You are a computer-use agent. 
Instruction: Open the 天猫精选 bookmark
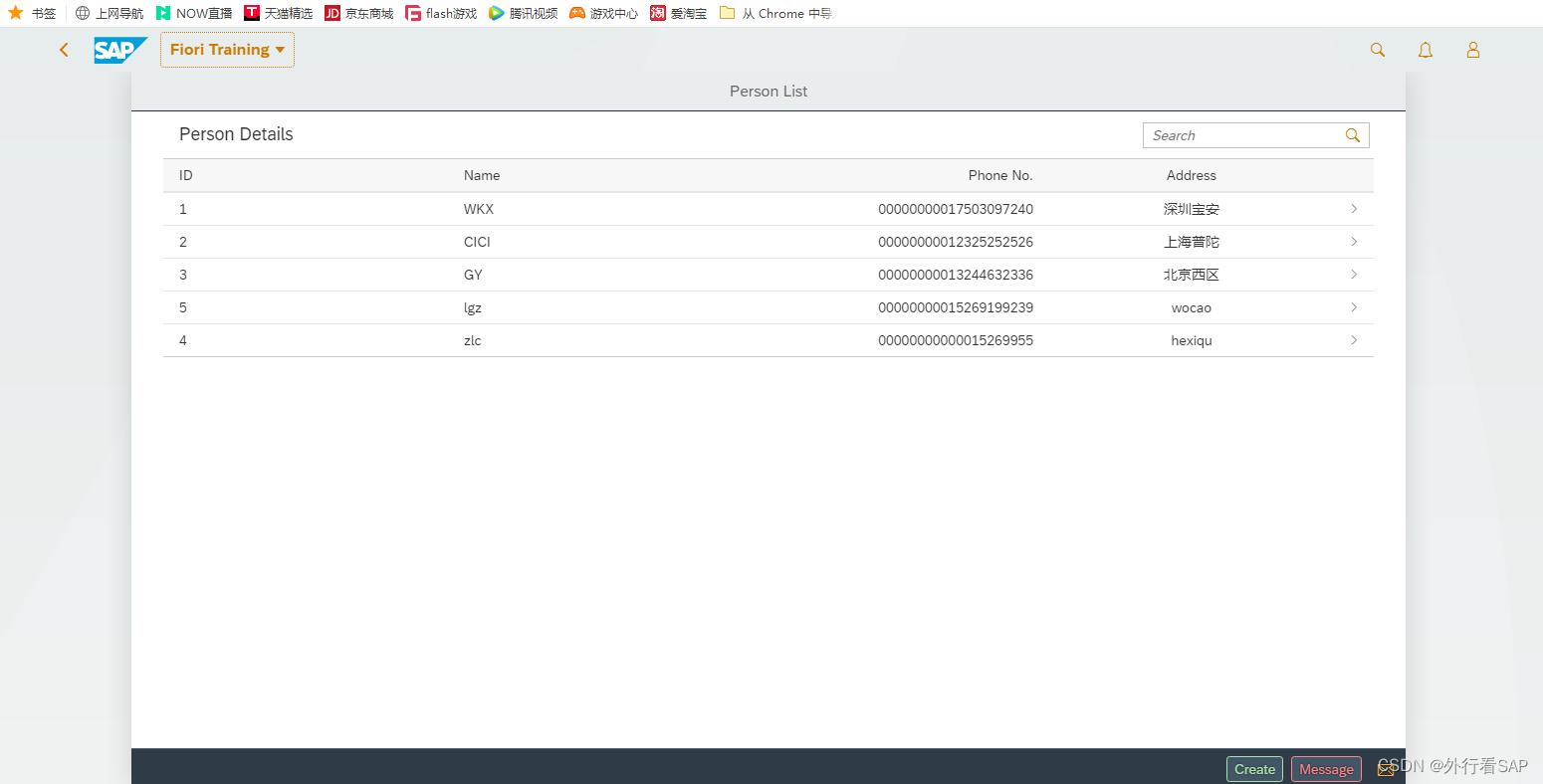point(279,13)
